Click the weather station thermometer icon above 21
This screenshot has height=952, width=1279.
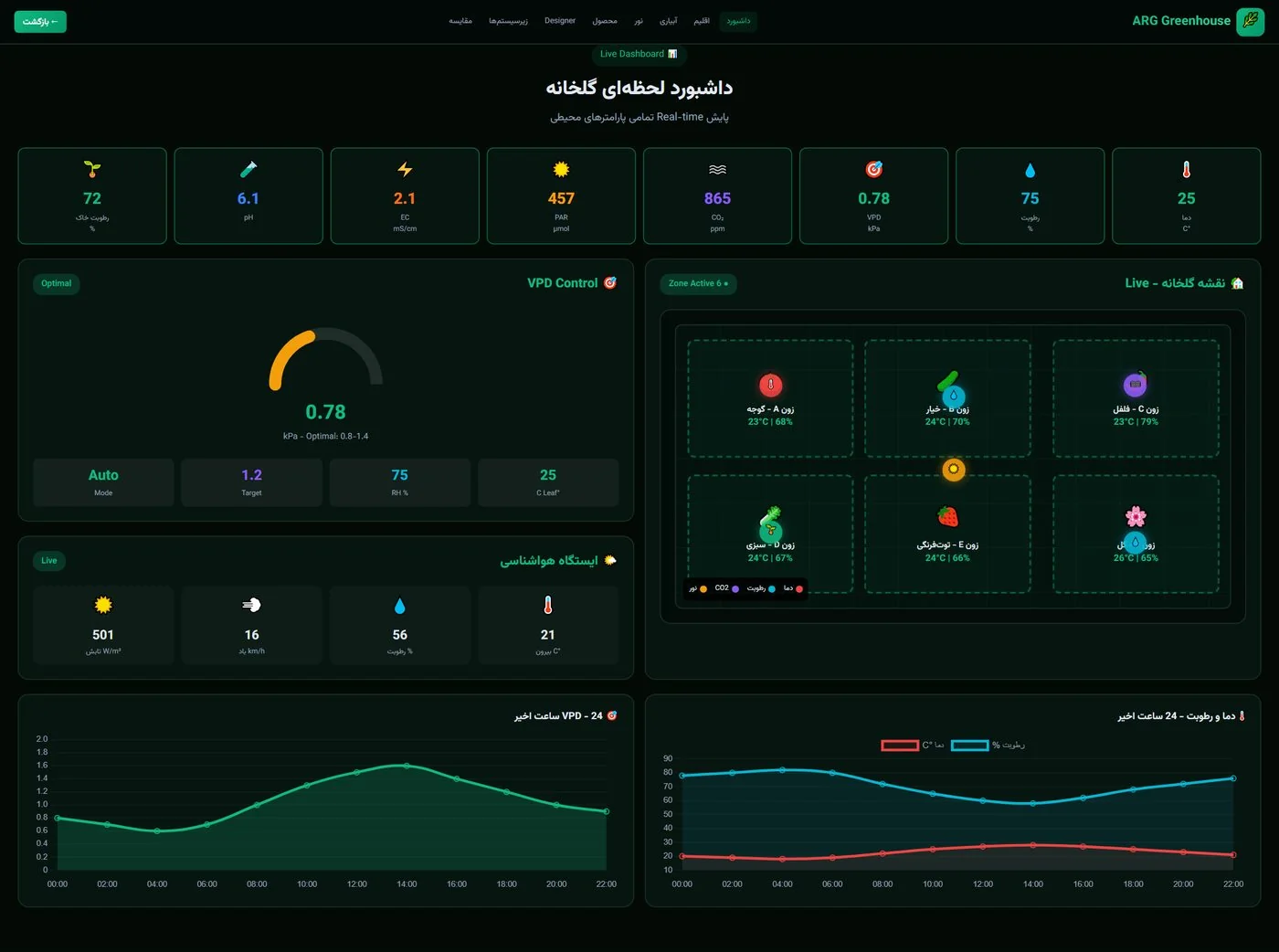[x=548, y=605]
